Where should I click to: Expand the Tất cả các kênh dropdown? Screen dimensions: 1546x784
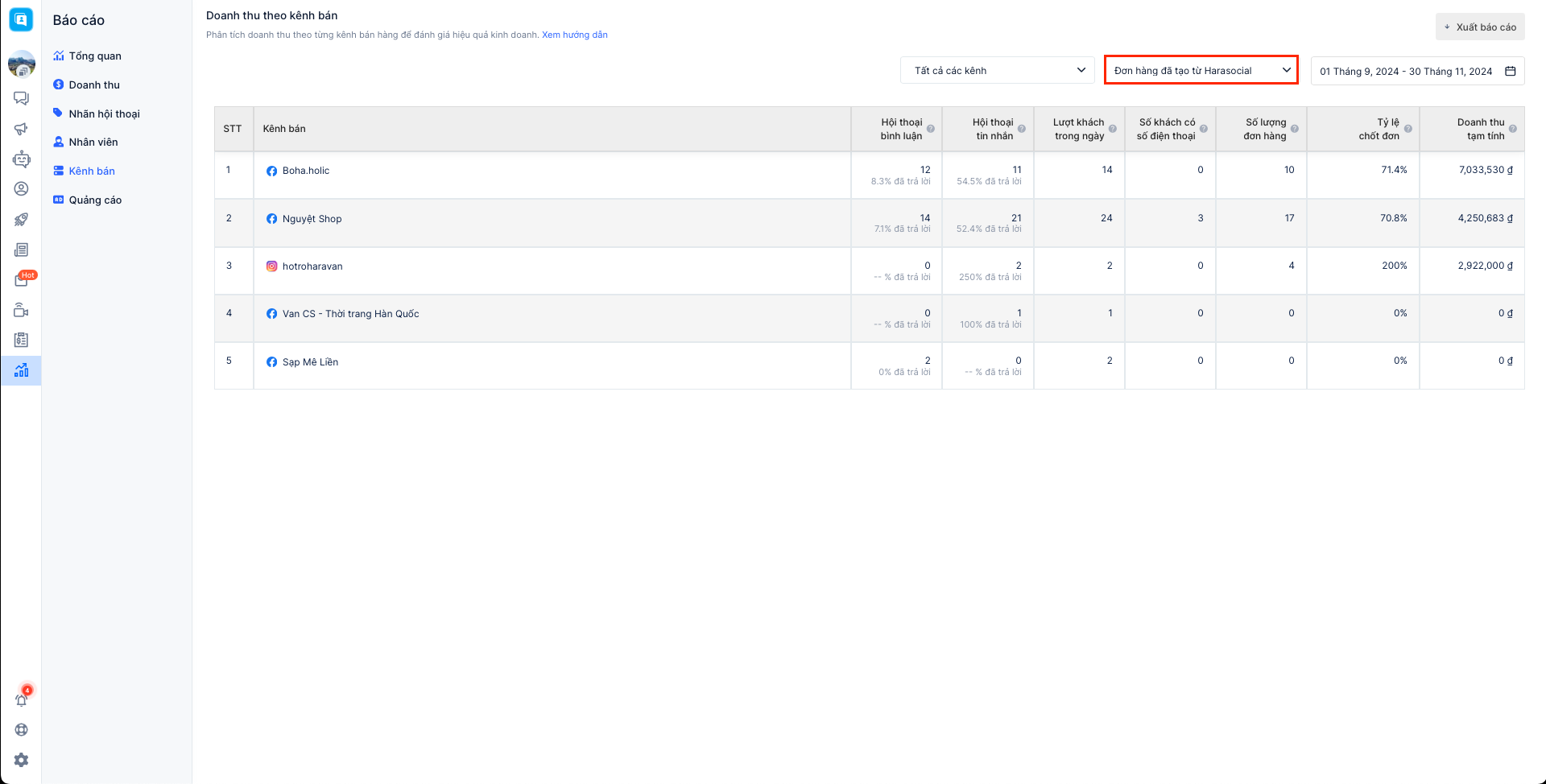coord(997,71)
